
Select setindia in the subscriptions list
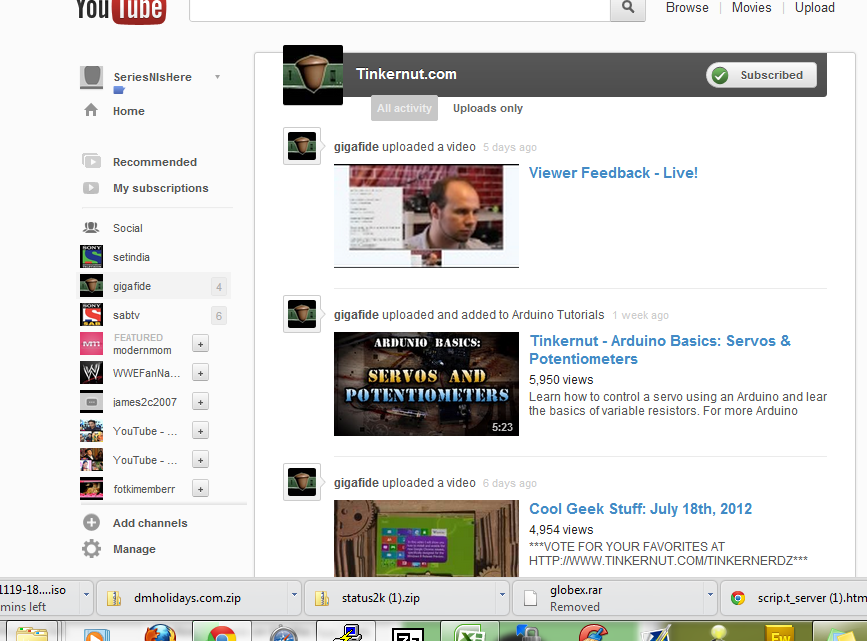pos(131,257)
